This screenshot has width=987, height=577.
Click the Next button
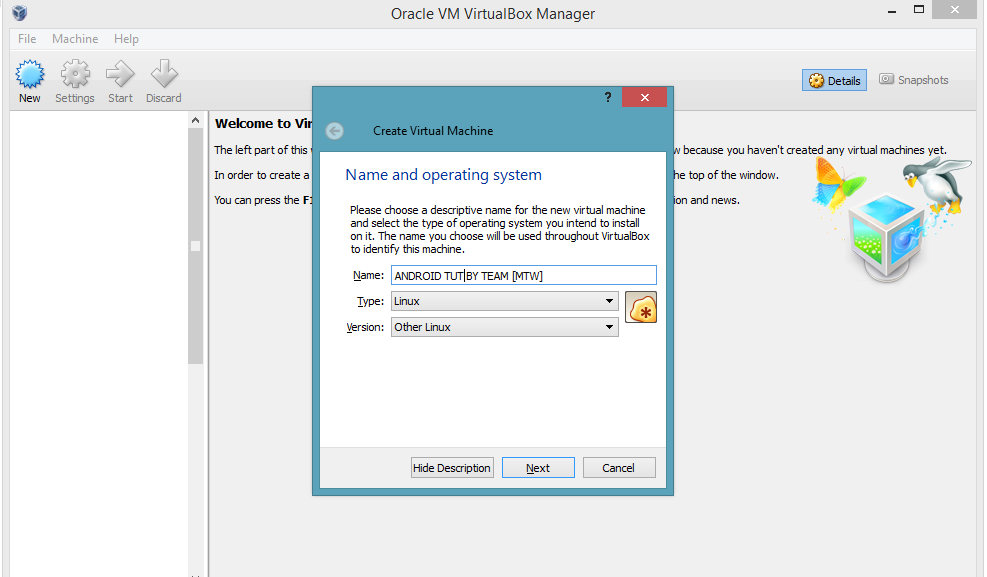[x=538, y=468]
